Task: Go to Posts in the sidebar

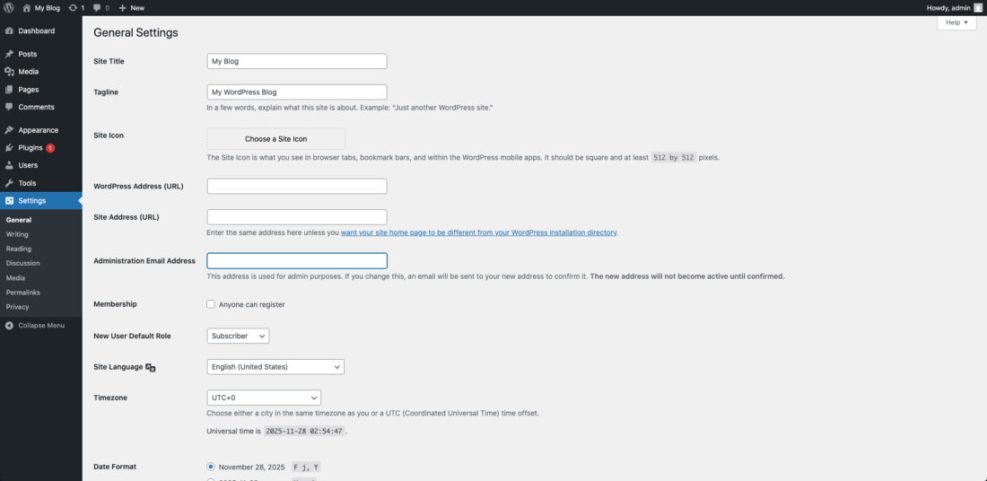Action: (x=27, y=54)
